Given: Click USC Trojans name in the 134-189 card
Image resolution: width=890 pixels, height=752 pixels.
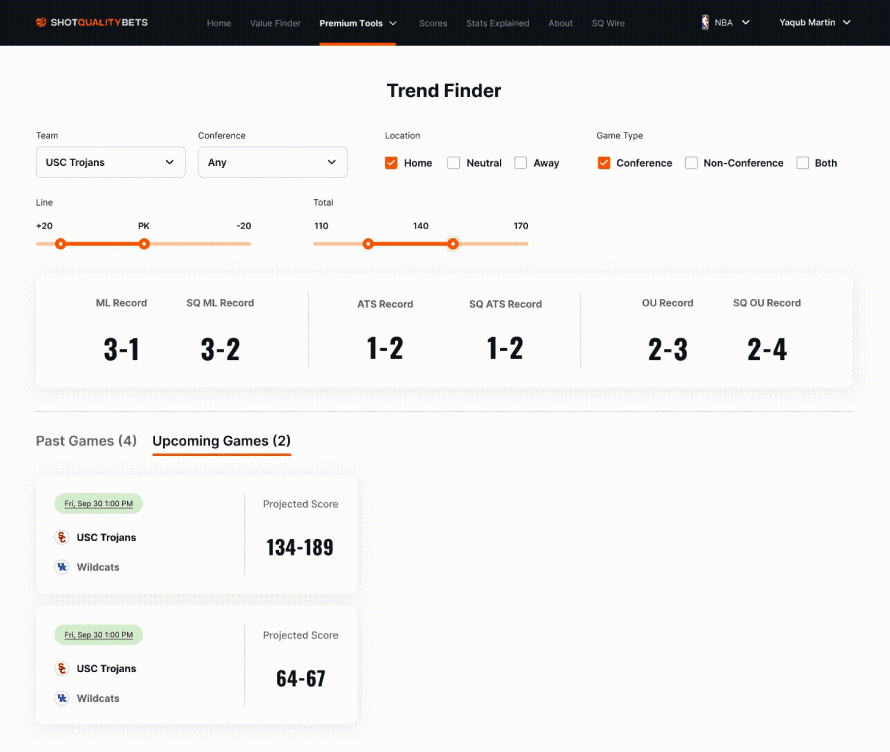Looking at the screenshot, I should point(106,537).
